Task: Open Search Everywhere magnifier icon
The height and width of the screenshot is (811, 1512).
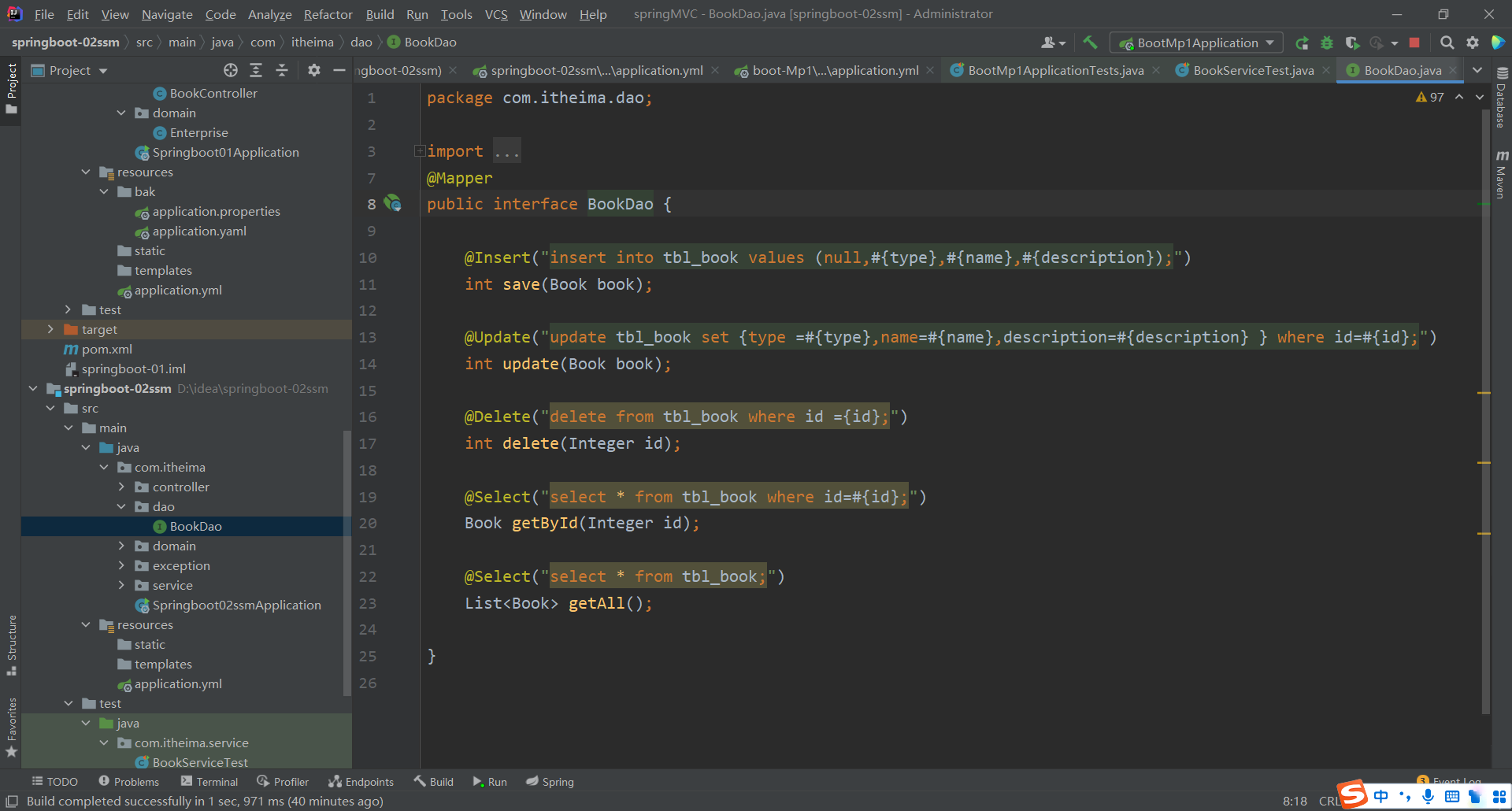Action: pos(1447,43)
